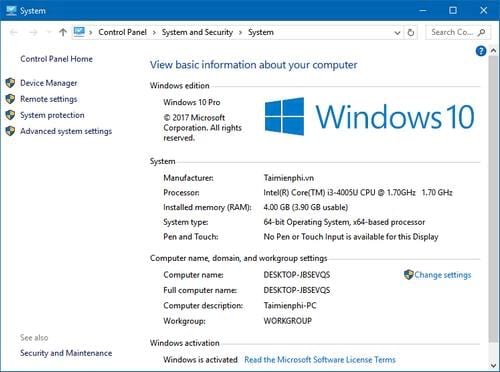Open Device Manager link
Image resolution: width=500 pixels, height=372 pixels.
49,83
